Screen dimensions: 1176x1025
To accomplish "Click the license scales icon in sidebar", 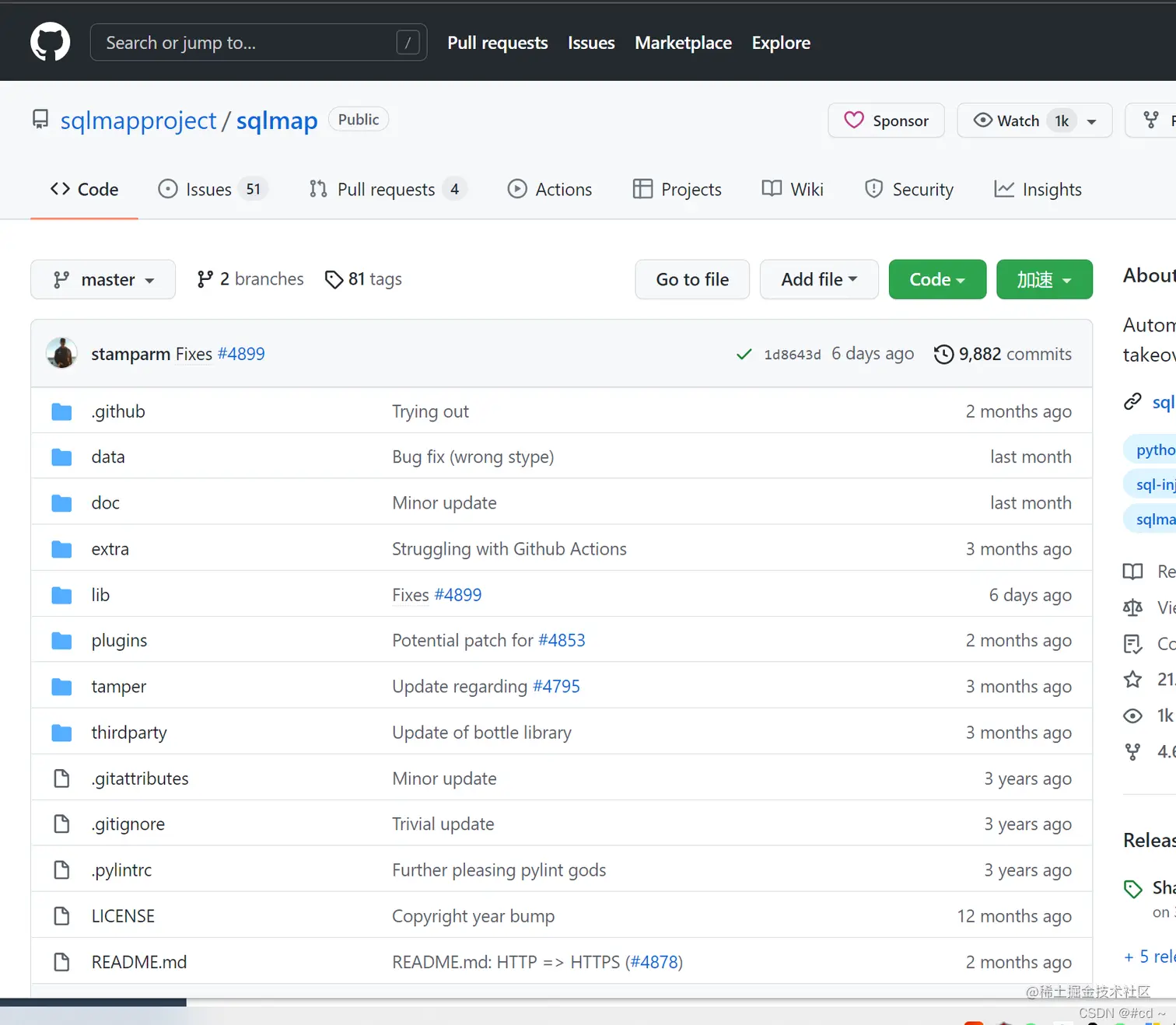I will (x=1132, y=607).
